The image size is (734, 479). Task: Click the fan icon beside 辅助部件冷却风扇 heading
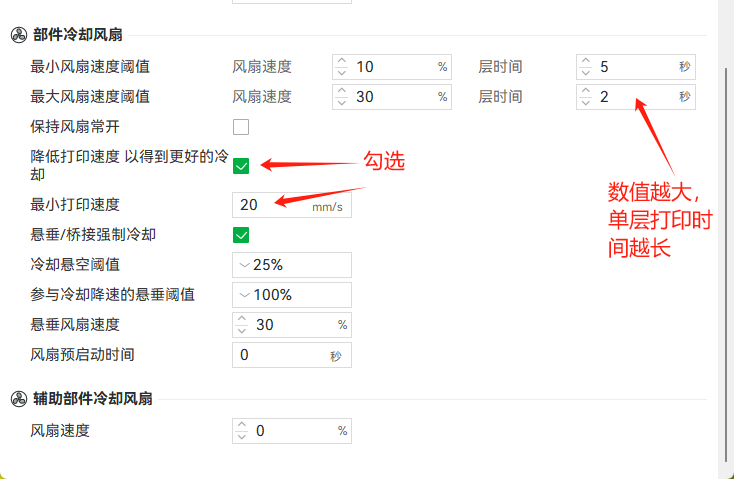[x=19, y=399]
